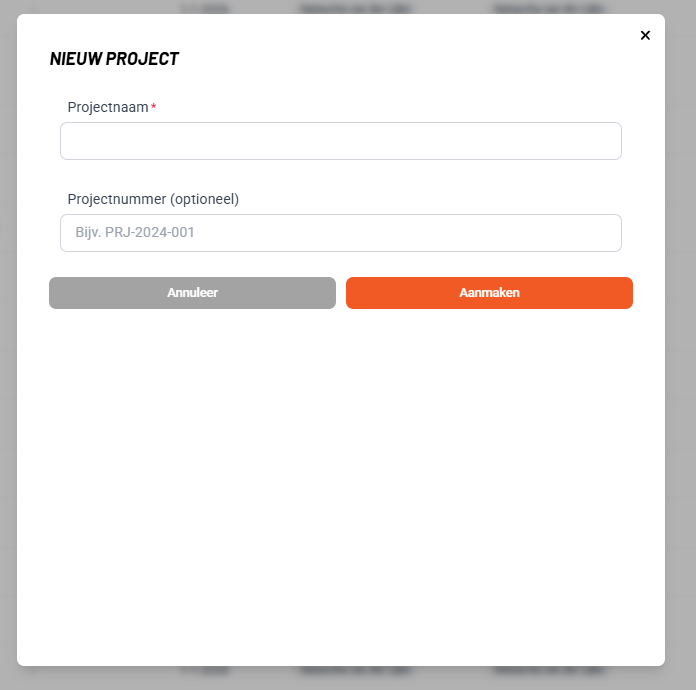Create the project with Aanmaken
Viewport: 696px width, 690px height.
tap(489, 293)
